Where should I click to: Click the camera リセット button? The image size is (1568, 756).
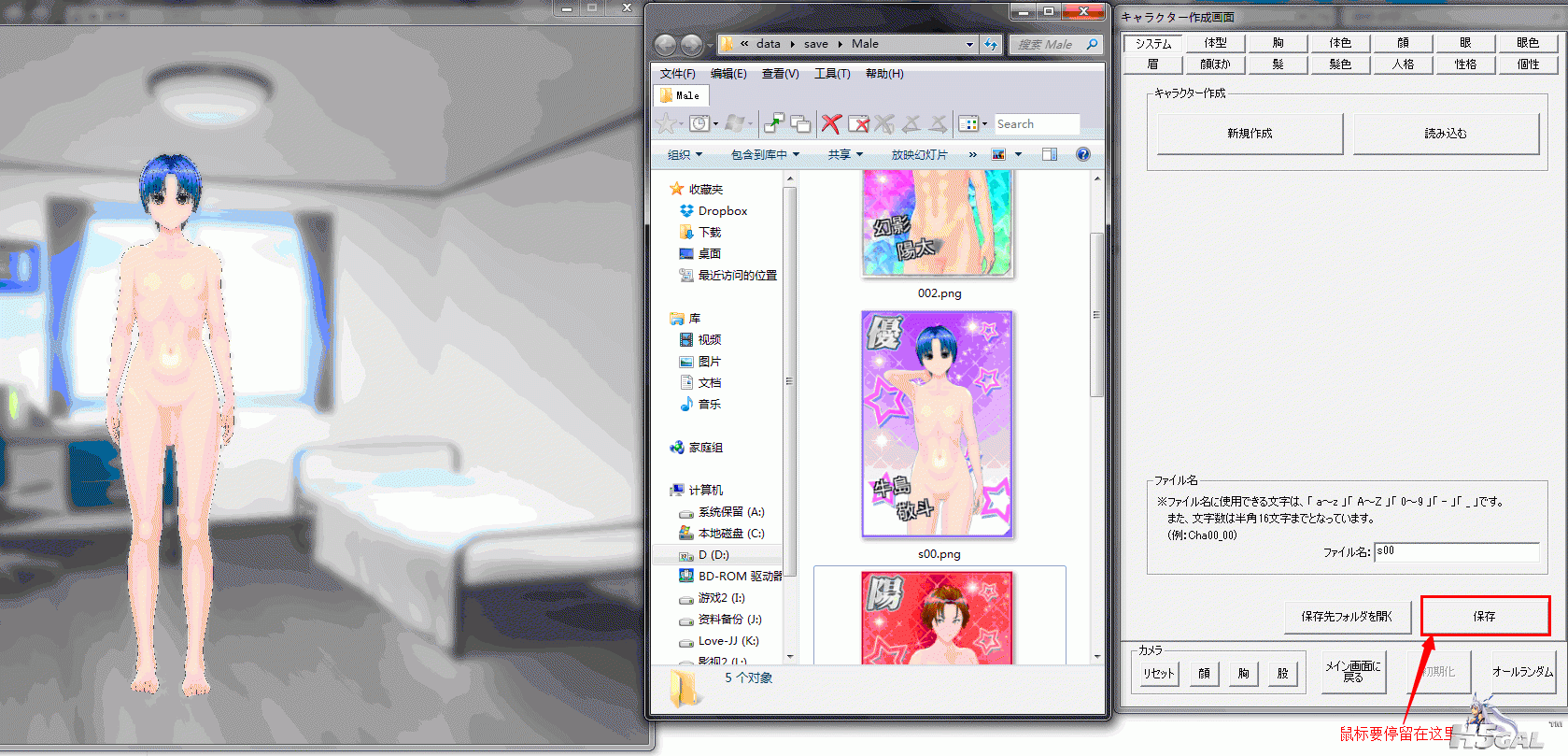coord(1158,673)
